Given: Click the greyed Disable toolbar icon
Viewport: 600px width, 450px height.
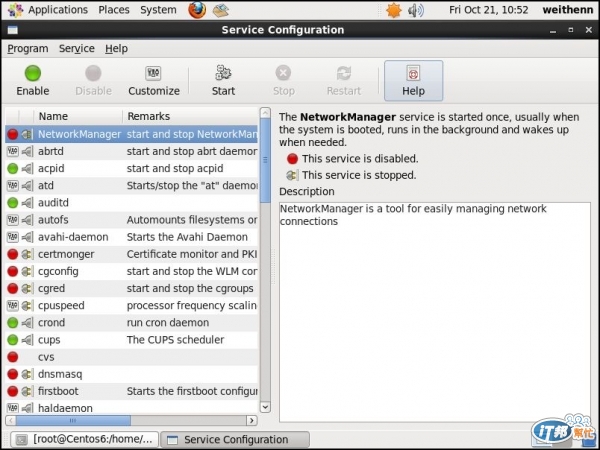Looking at the screenshot, I should click(93, 73).
